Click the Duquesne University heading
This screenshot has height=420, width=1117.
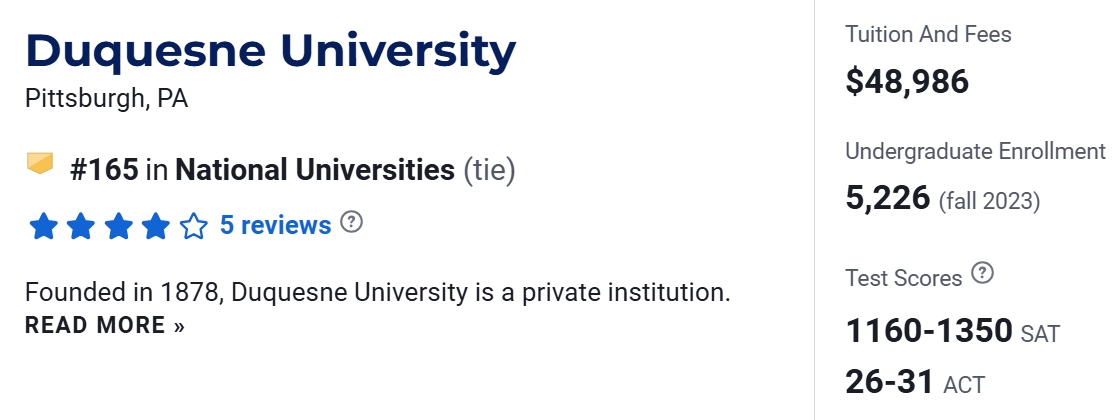coord(271,51)
